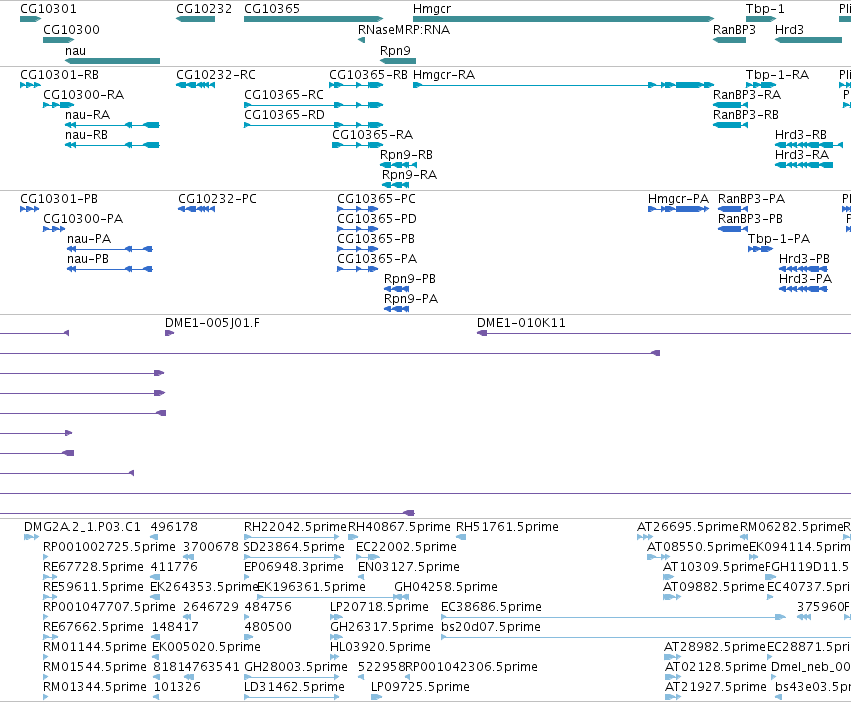Click the Hrd3 gene label
This screenshot has height=702, width=851.
tap(789, 30)
